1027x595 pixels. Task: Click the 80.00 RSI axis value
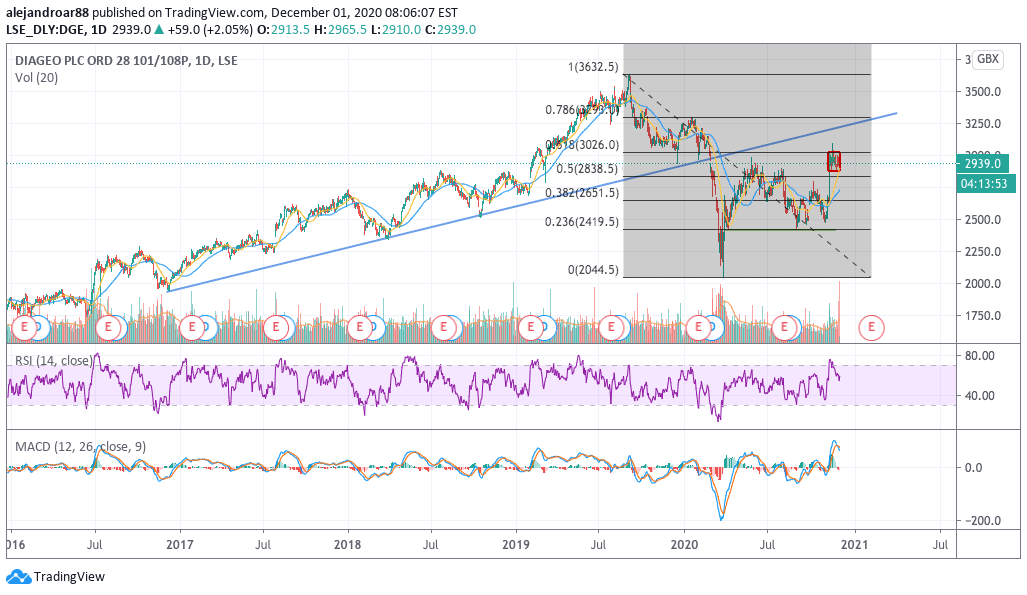tap(980, 356)
